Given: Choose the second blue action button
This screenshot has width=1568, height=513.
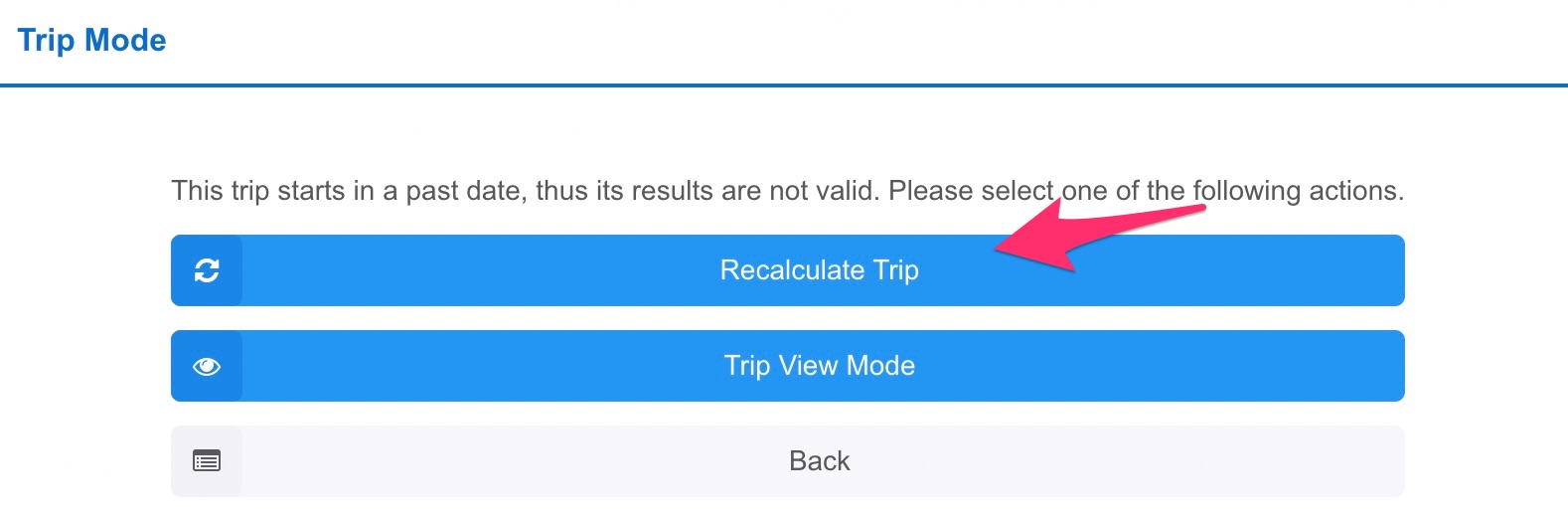Looking at the screenshot, I should (x=788, y=366).
